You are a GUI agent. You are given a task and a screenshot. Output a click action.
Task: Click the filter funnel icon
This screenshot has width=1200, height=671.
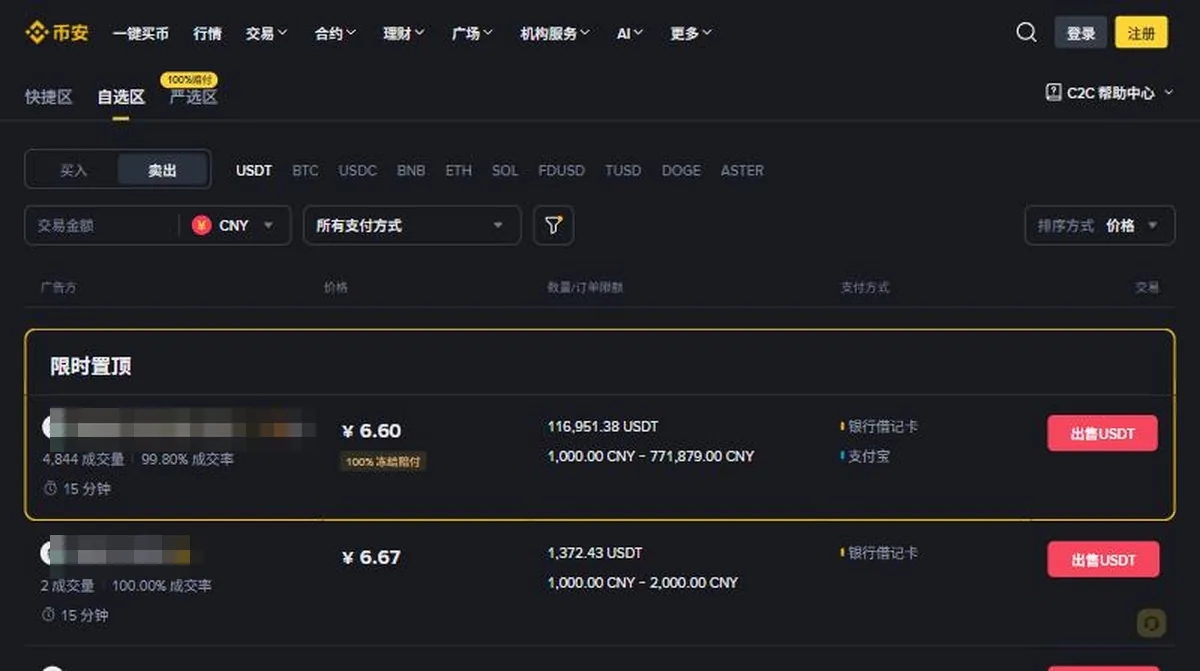click(553, 226)
